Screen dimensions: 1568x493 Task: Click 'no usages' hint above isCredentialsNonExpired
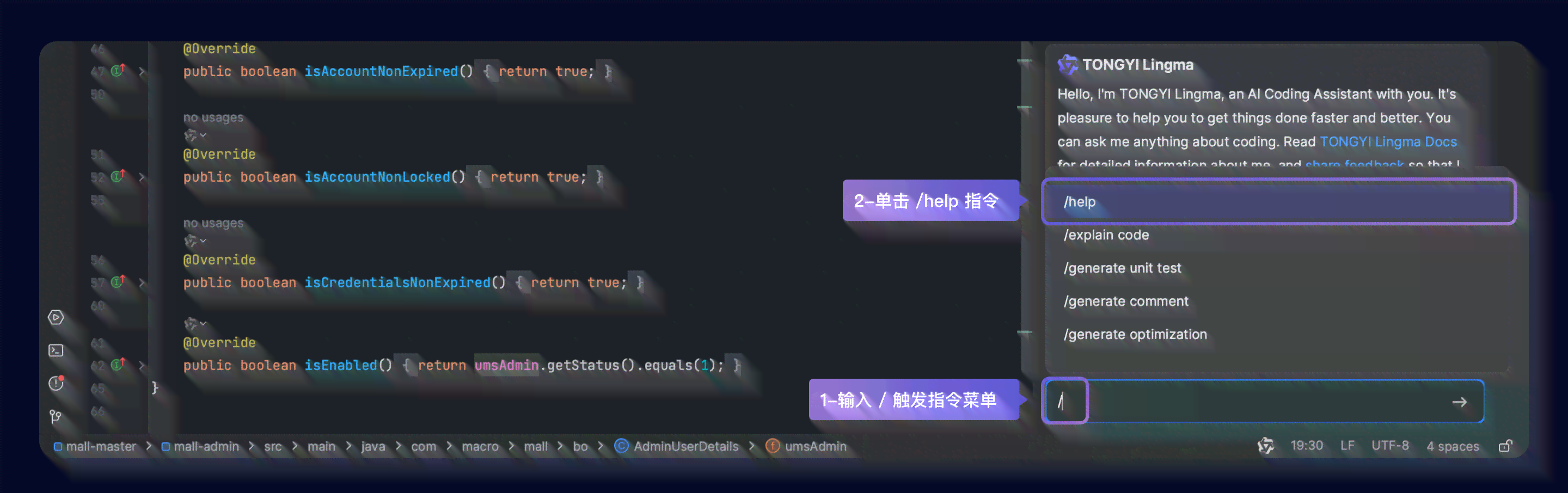(x=213, y=223)
